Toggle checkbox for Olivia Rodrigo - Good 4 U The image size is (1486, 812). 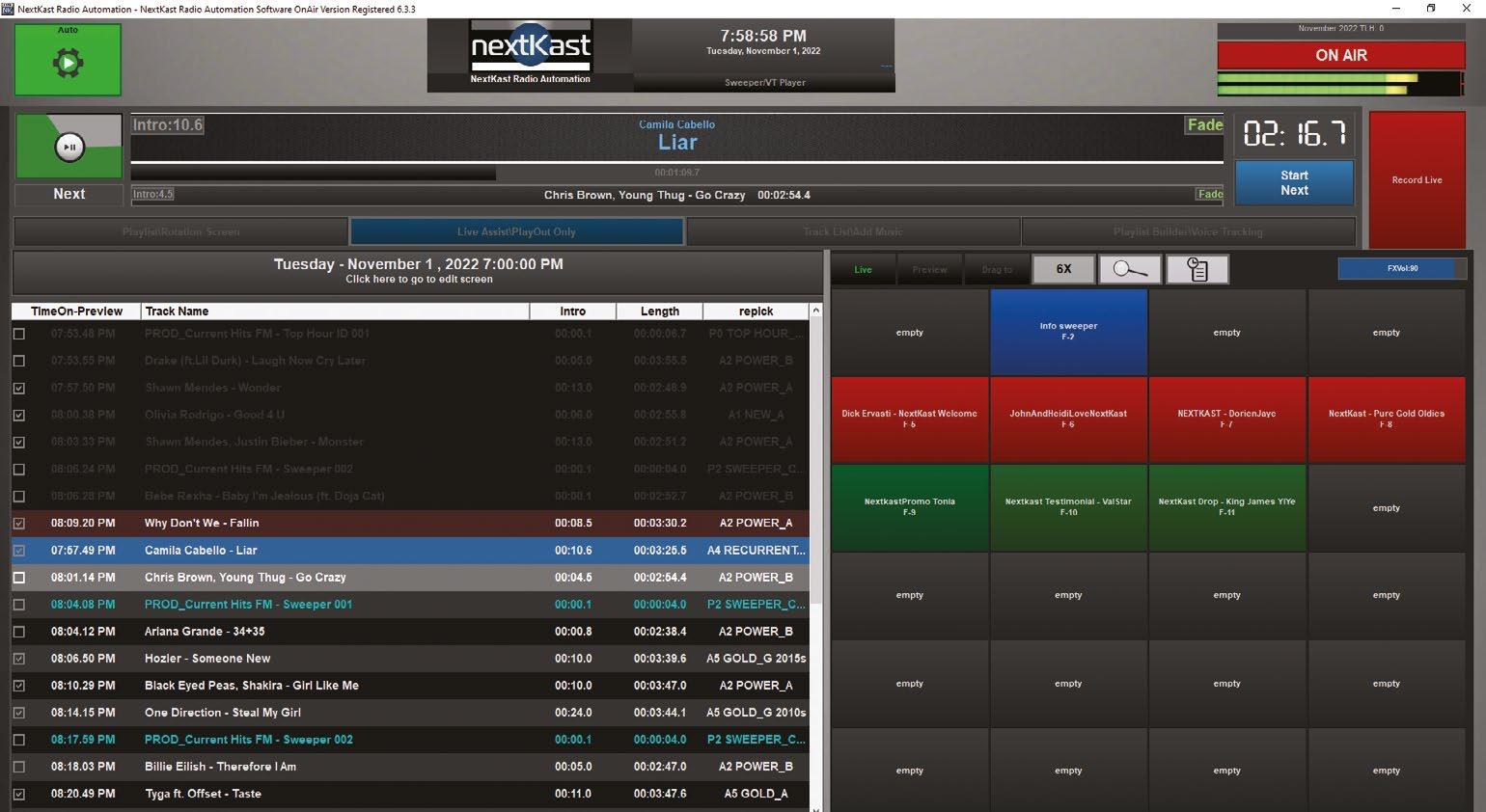pos(19,415)
